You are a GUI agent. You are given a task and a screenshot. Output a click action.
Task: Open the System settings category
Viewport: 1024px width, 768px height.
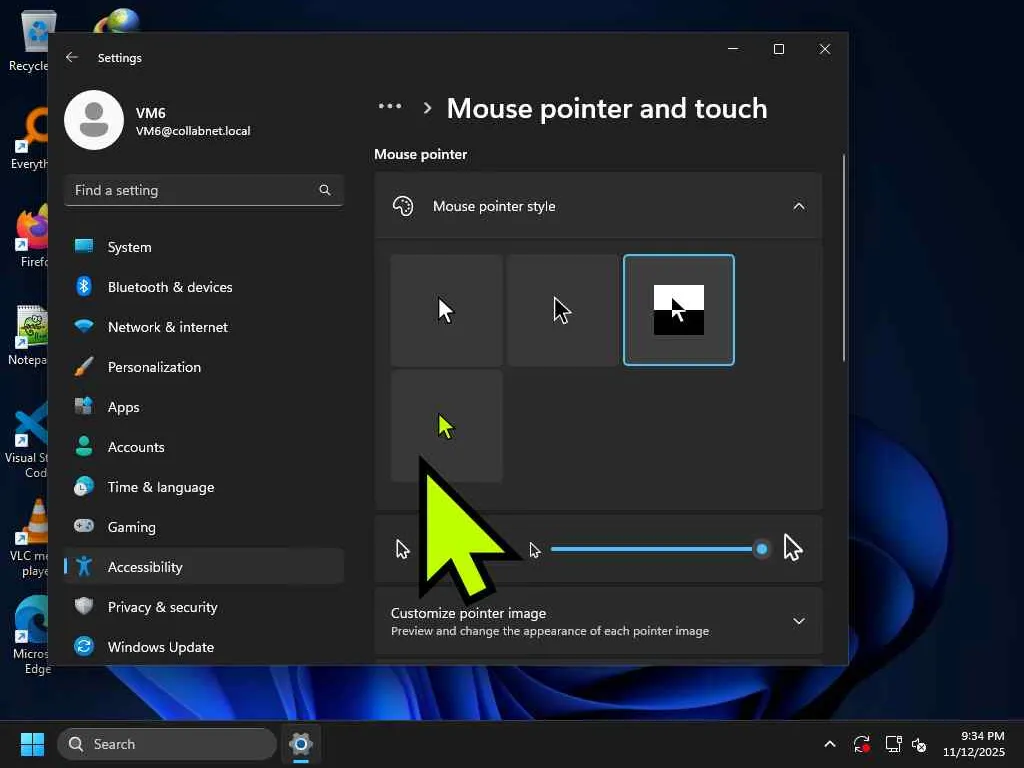(x=204, y=248)
